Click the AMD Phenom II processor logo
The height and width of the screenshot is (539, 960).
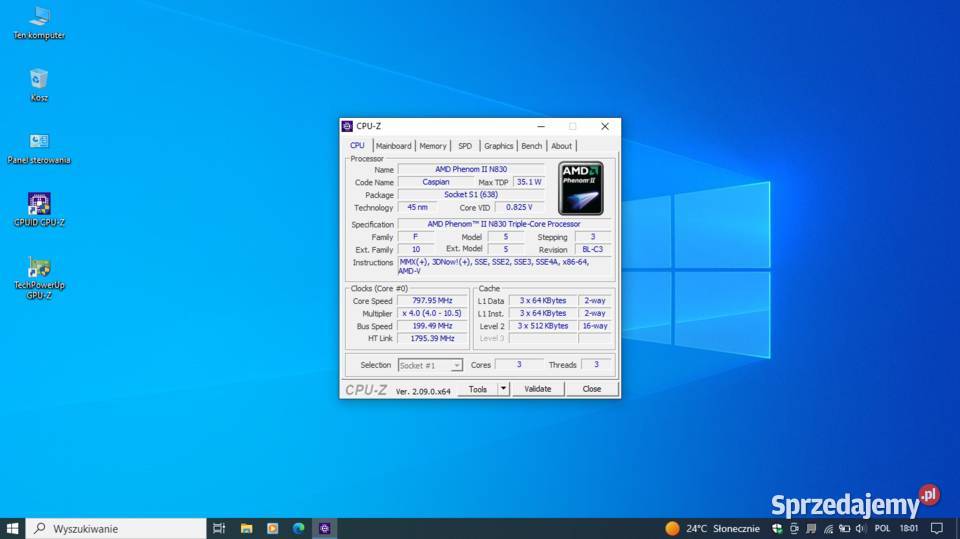[580, 188]
